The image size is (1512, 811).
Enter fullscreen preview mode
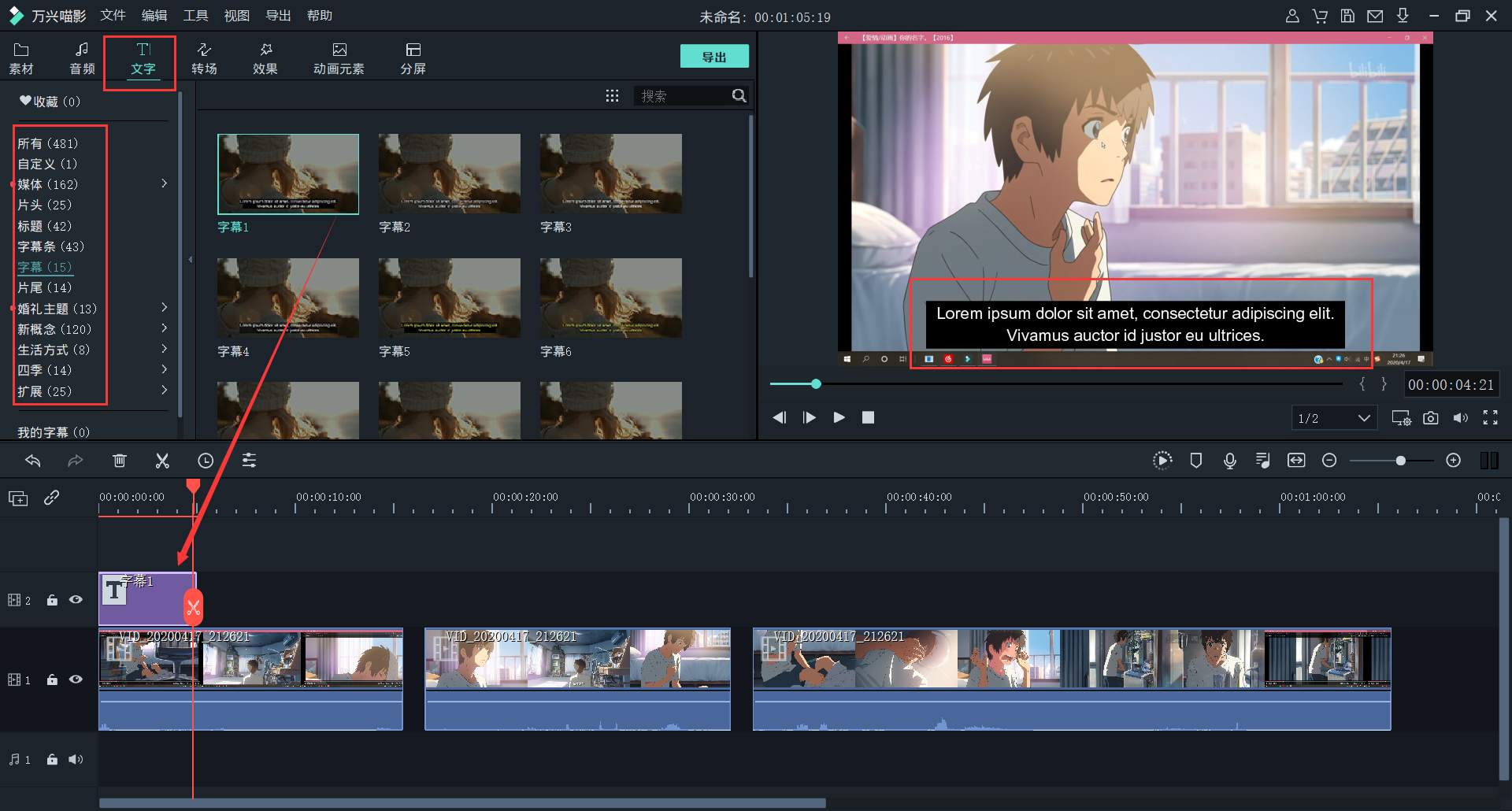pyautogui.click(x=1490, y=418)
